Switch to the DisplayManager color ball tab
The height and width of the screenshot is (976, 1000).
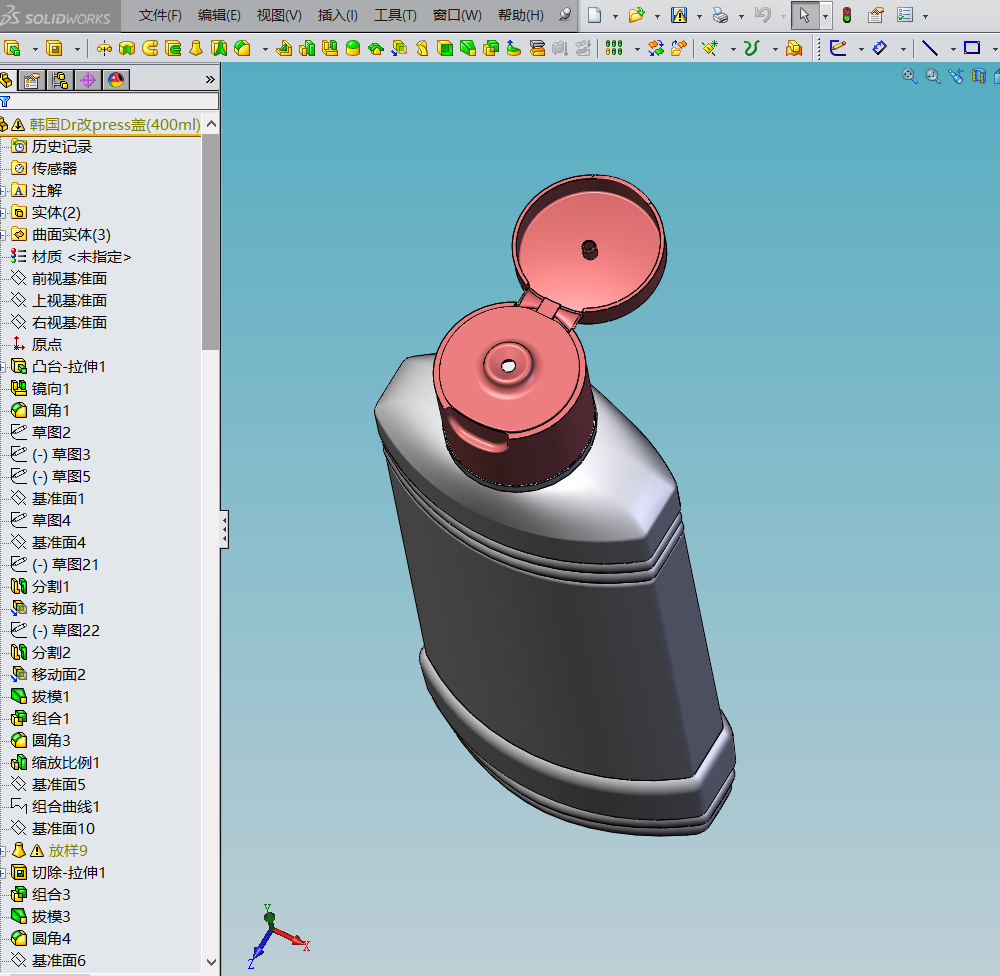tap(116, 80)
